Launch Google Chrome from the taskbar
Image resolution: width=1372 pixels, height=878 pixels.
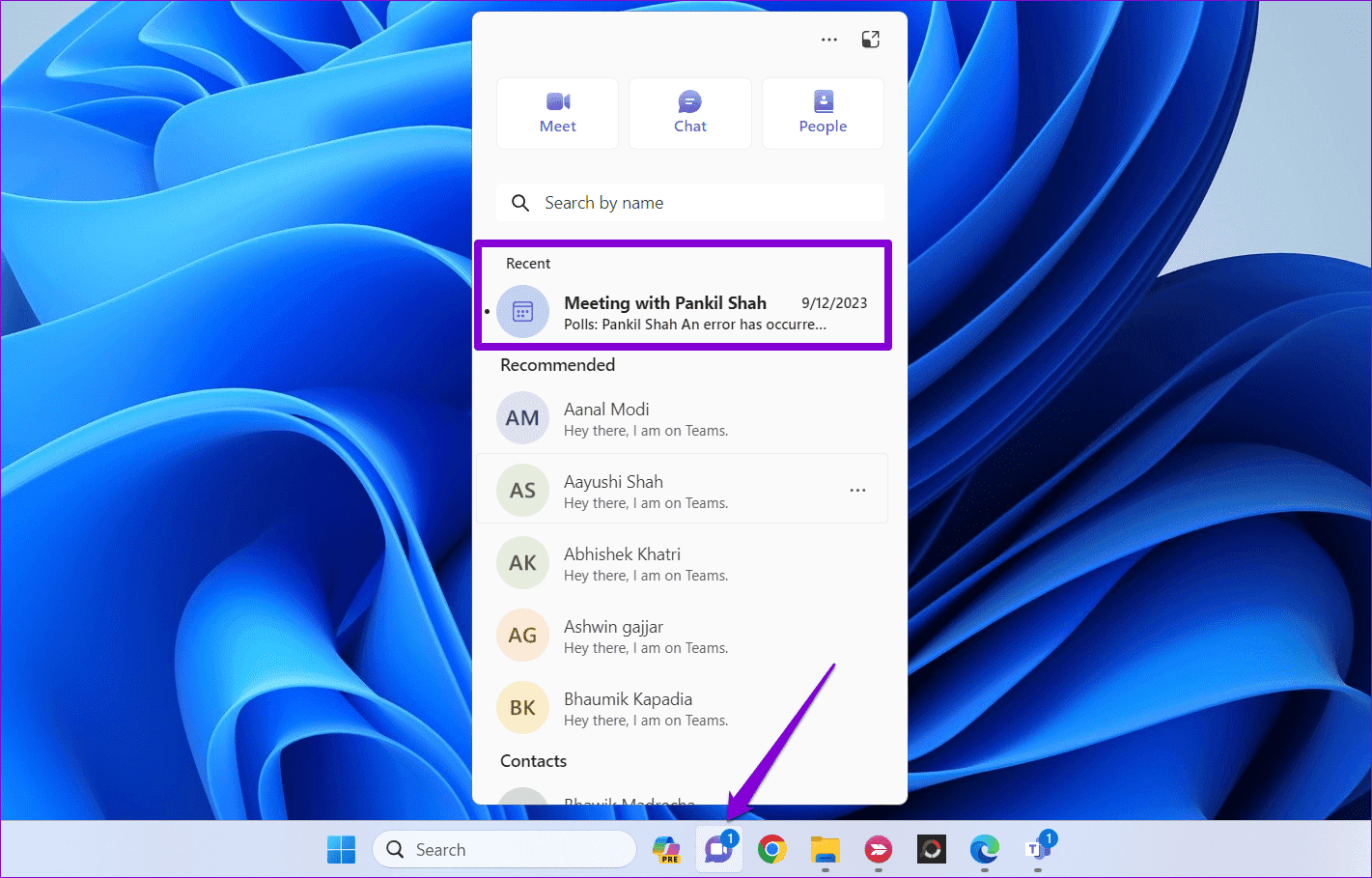(x=771, y=849)
